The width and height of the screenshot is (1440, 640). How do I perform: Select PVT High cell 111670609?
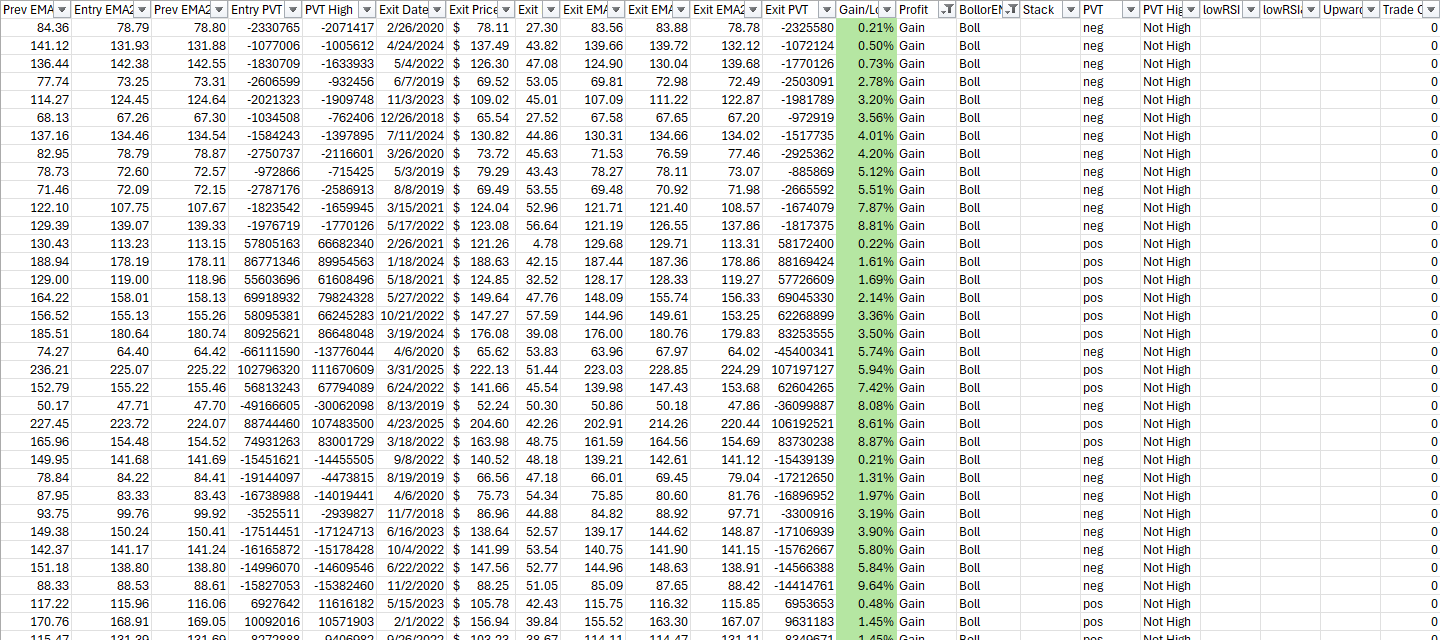pyautogui.click(x=339, y=370)
